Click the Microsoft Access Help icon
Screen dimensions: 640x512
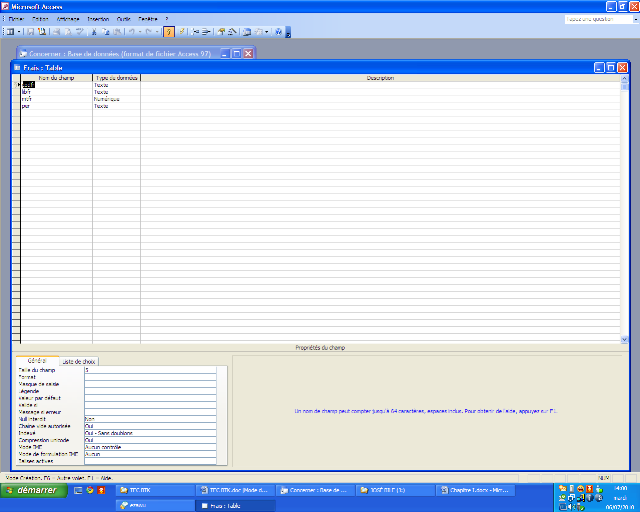(280, 32)
